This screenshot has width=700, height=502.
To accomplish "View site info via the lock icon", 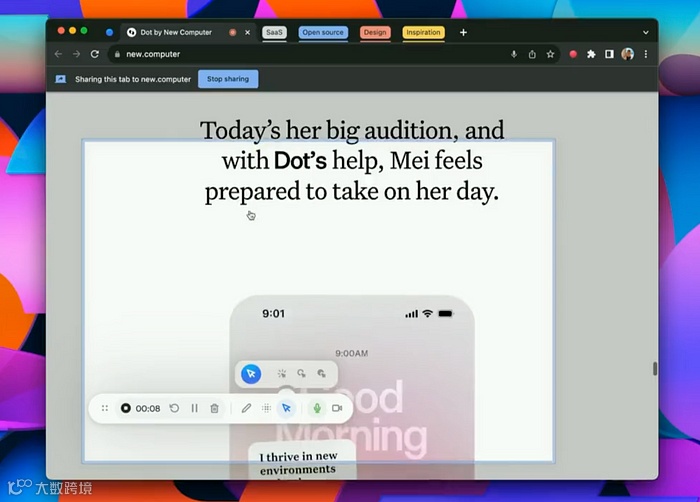I will pos(117,54).
